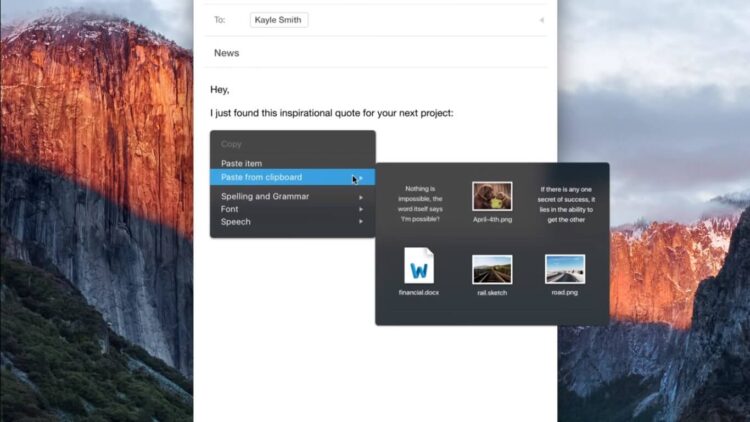The image size is (750, 422).
Task: Click the 'inspirational quote' sentence in body
Action: pos(331,113)
